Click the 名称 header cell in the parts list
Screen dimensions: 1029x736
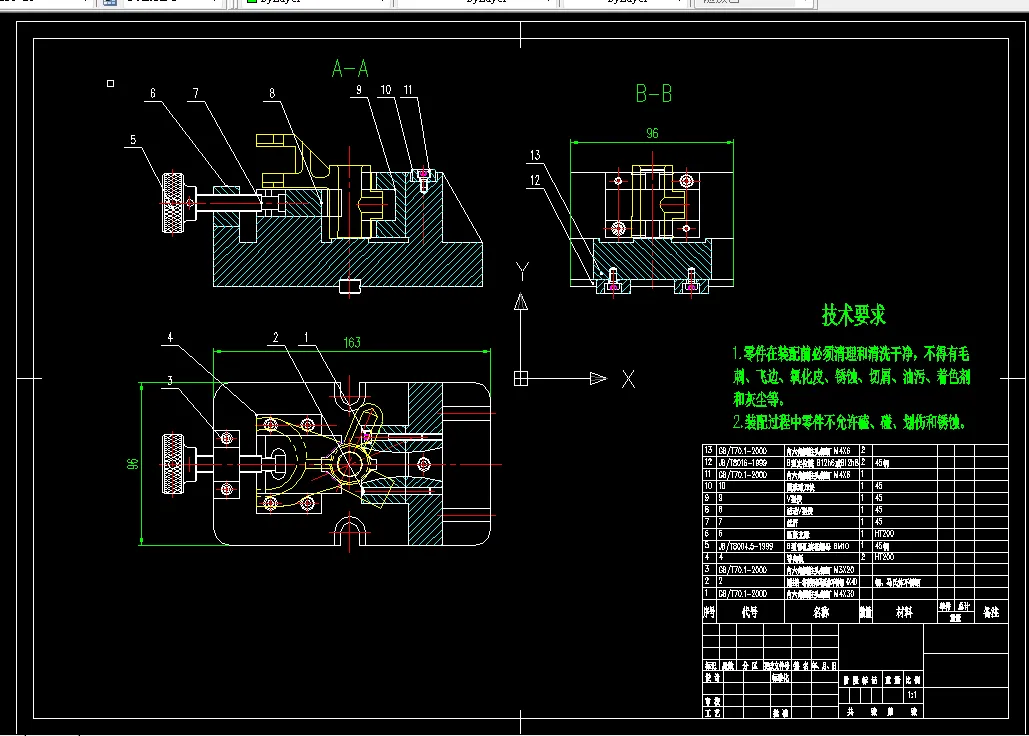point(821,612)
